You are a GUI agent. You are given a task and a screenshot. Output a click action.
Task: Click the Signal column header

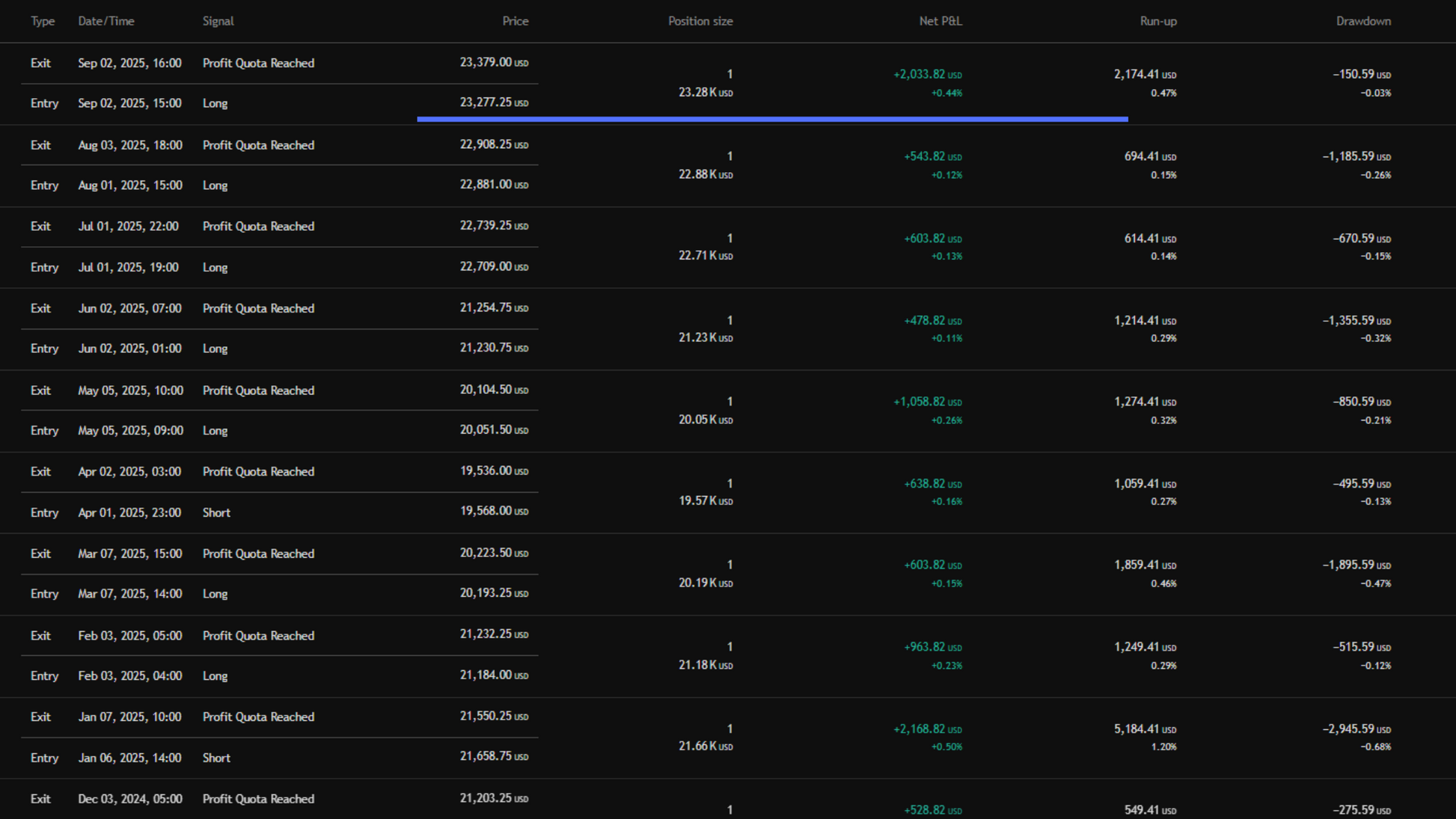(x=218, y=21)
